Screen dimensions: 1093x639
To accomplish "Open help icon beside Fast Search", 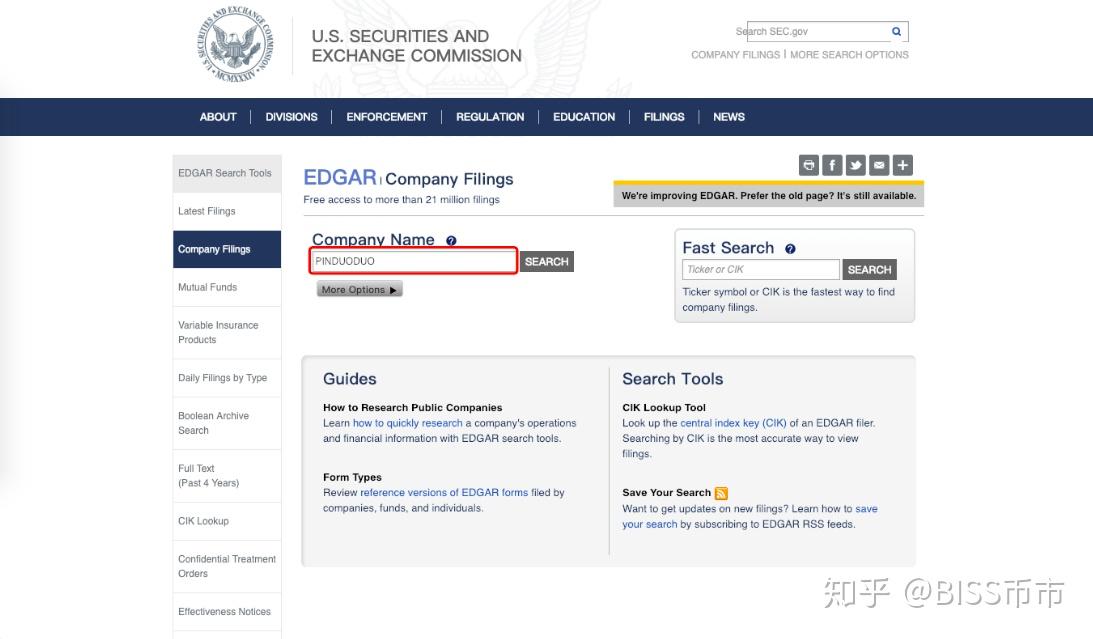I will coord(790,249).
